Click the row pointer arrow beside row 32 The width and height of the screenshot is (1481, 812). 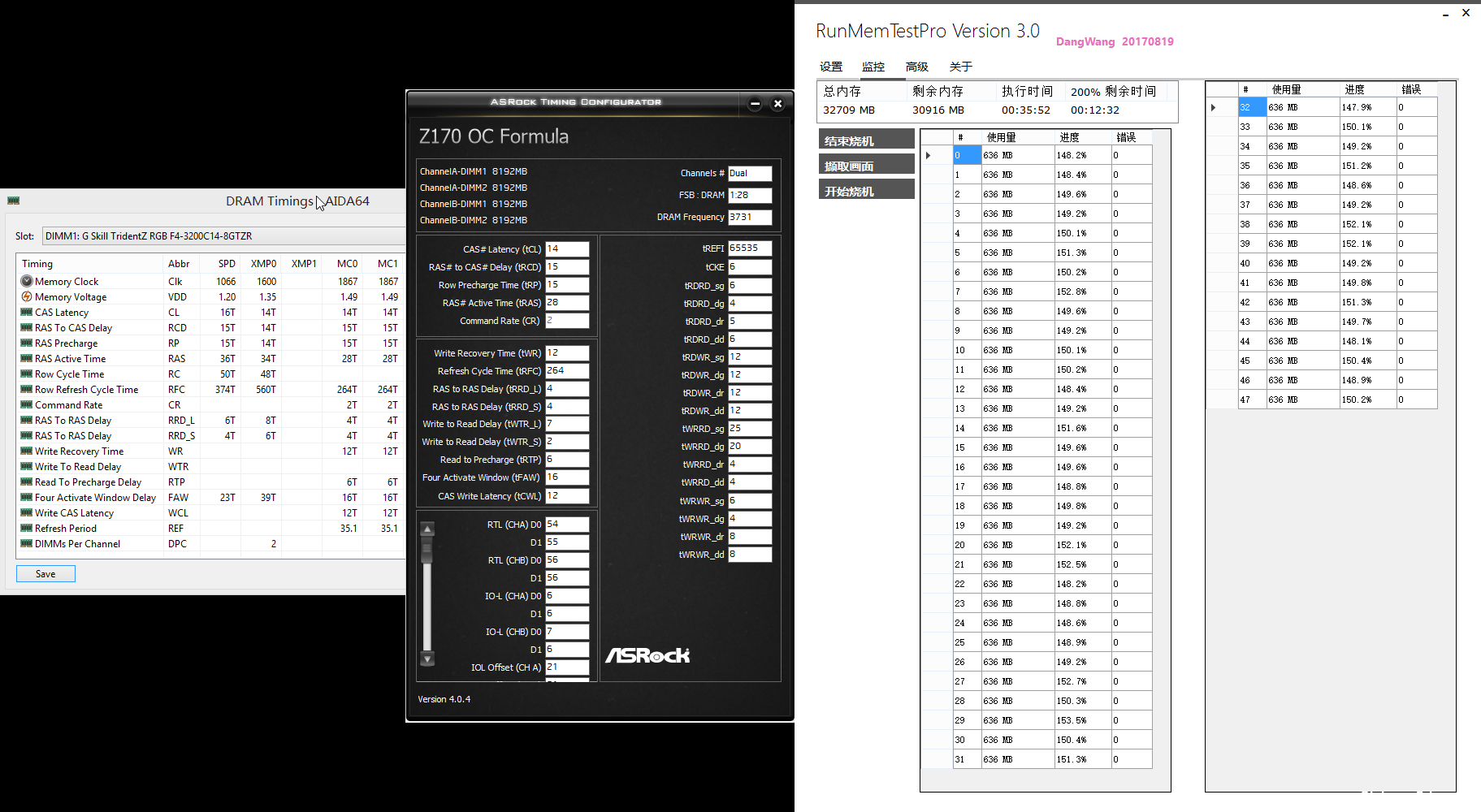tap(1214, 107)
